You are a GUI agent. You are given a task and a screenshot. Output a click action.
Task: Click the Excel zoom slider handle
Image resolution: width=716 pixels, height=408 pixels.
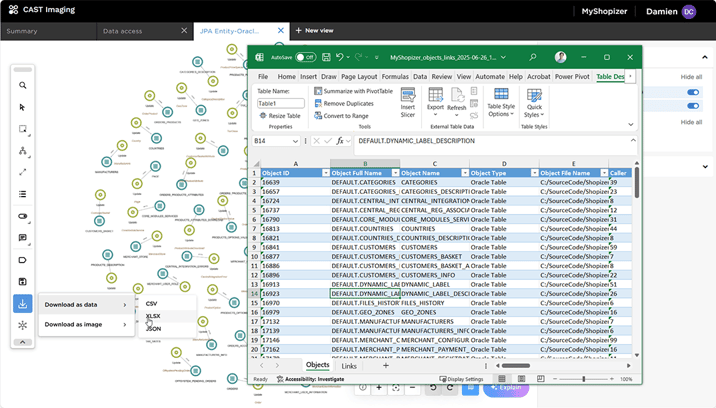[583, 379]
